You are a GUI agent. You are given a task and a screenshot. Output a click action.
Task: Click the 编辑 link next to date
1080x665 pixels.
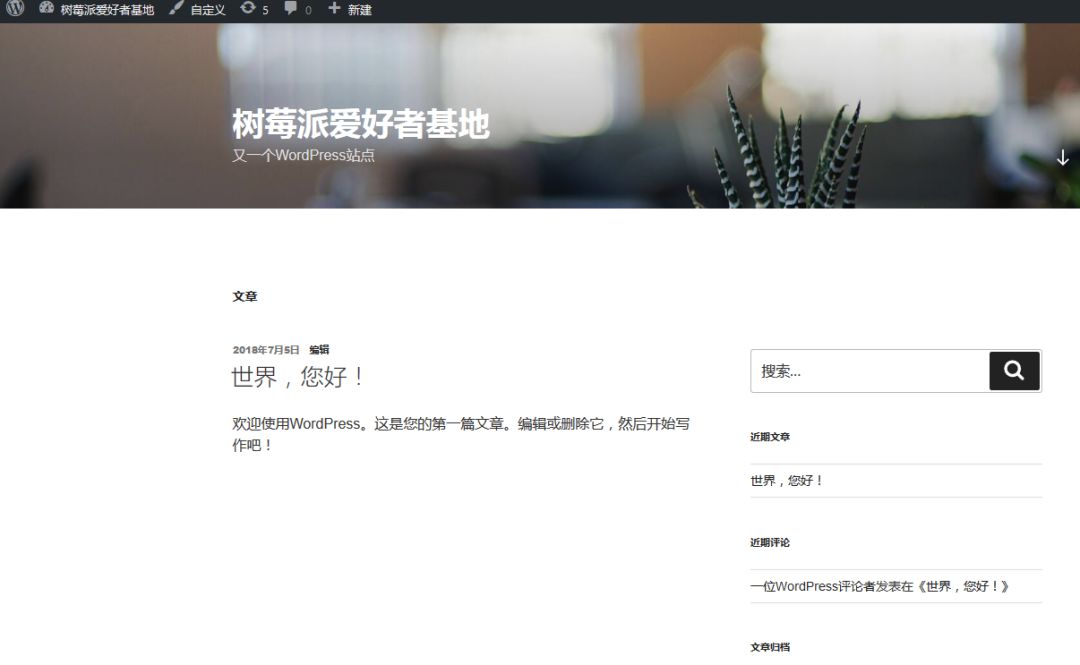319,349
